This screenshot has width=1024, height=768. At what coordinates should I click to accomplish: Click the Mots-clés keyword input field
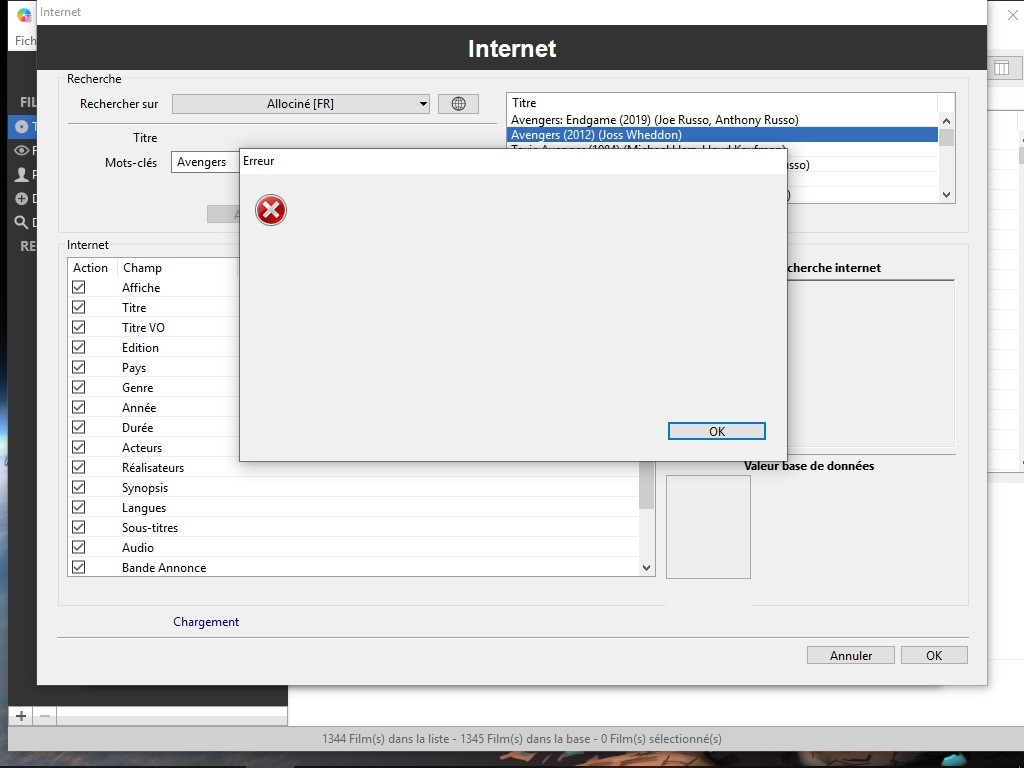pyautogui.click(x=206, y=162)
